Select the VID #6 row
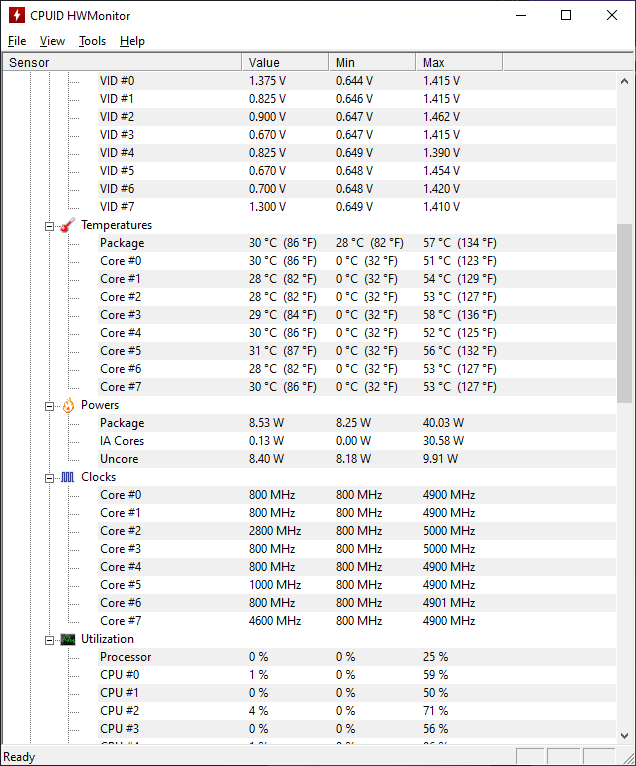636x766 pixels. (x=357, y=189)
